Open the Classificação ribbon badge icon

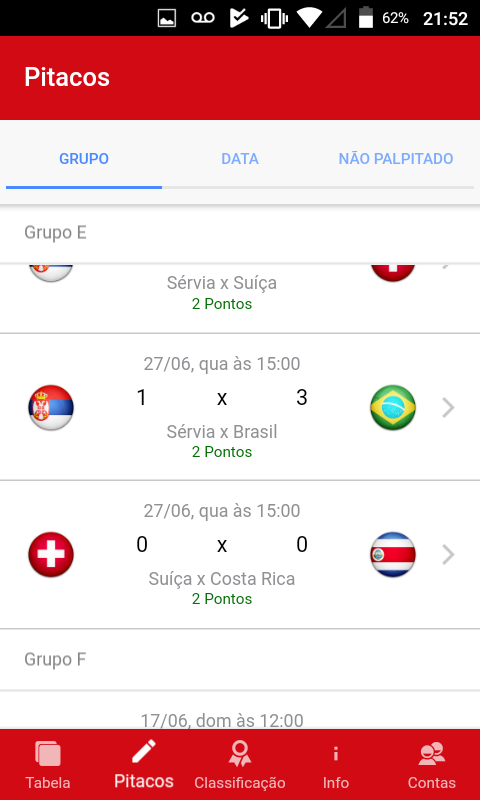[239, 754]
